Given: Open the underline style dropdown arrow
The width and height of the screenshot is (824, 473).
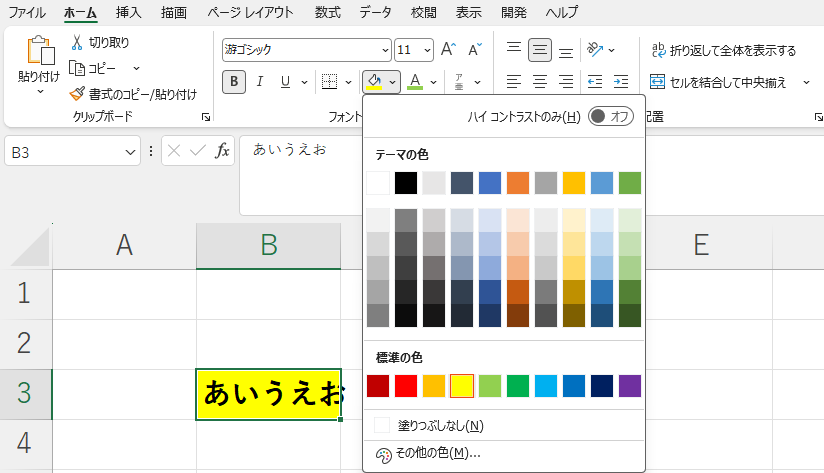Looking at the screenshot, I should coord(304,83).
